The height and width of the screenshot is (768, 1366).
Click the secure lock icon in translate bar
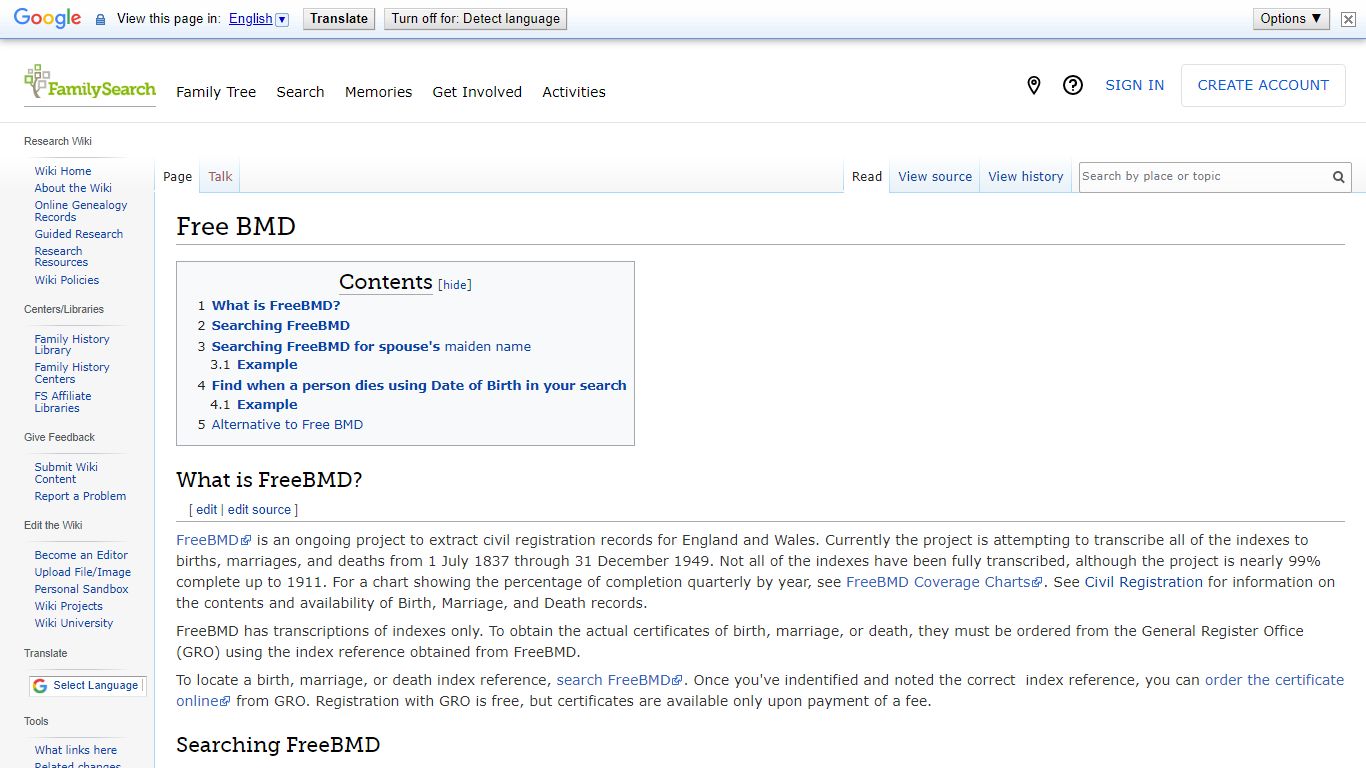pos(100,19)
